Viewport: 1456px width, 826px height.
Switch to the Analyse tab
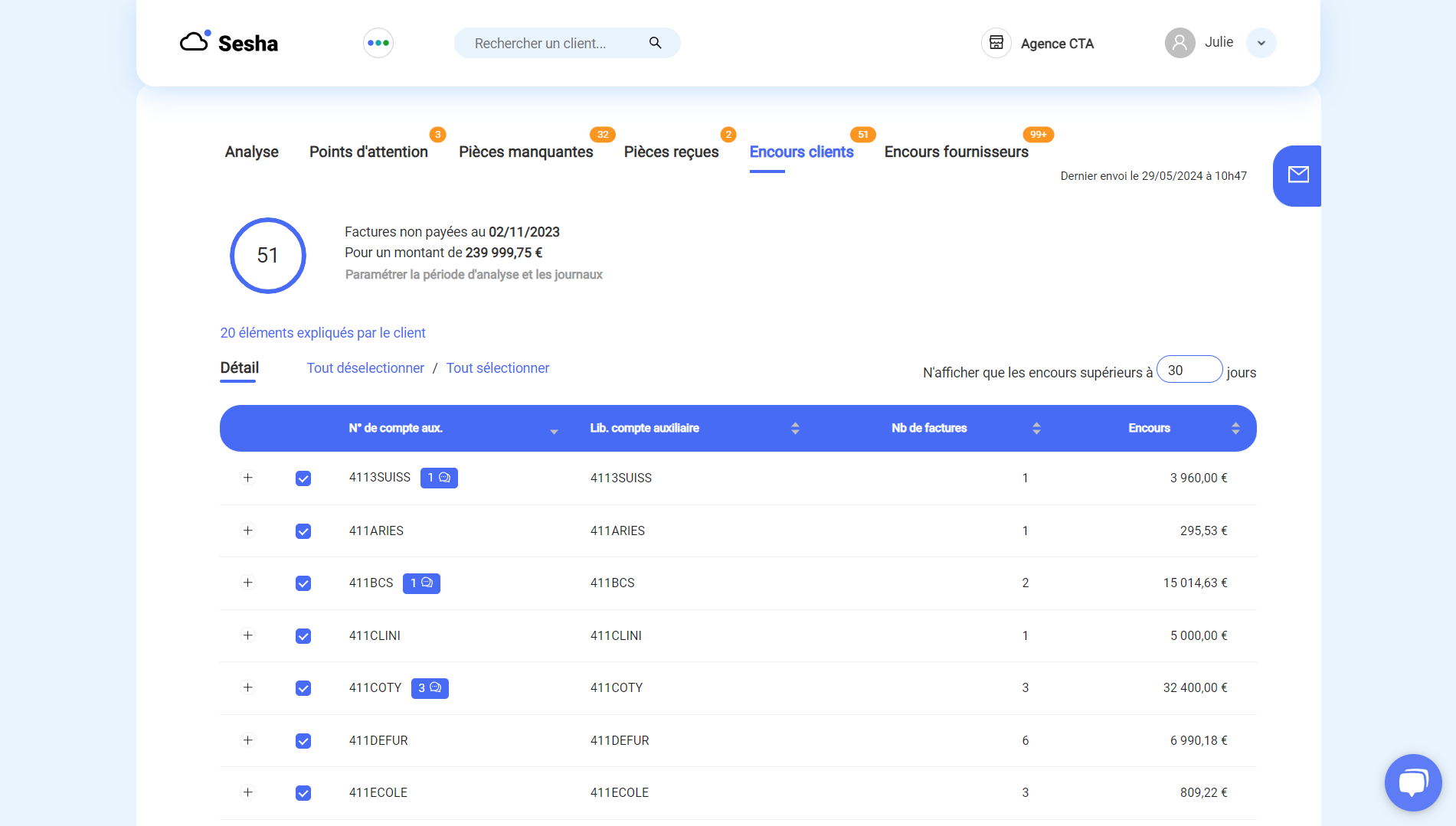(x=251, y=152)
